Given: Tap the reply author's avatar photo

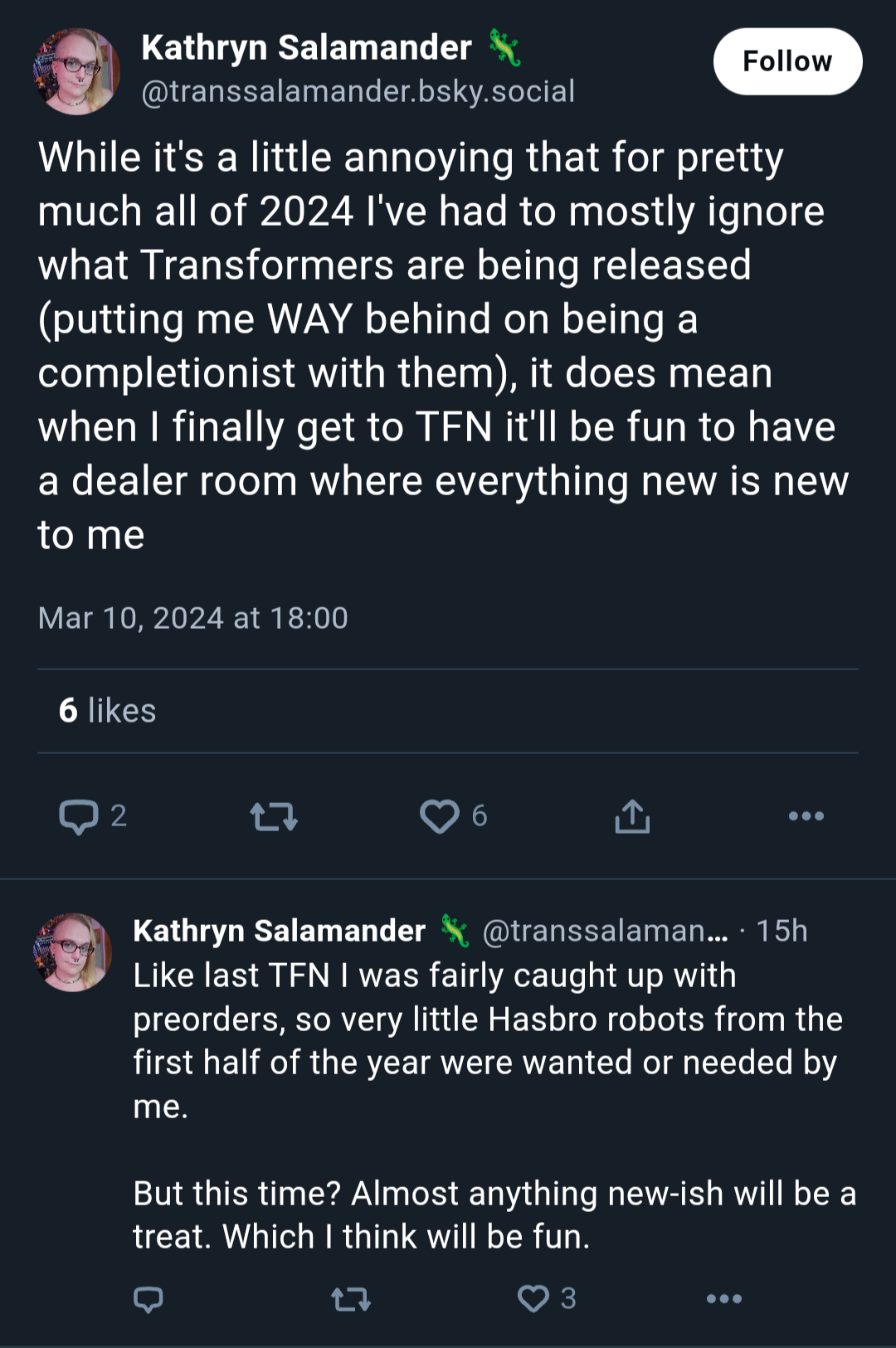Looking at the screenshot, I should click(72, 952).
